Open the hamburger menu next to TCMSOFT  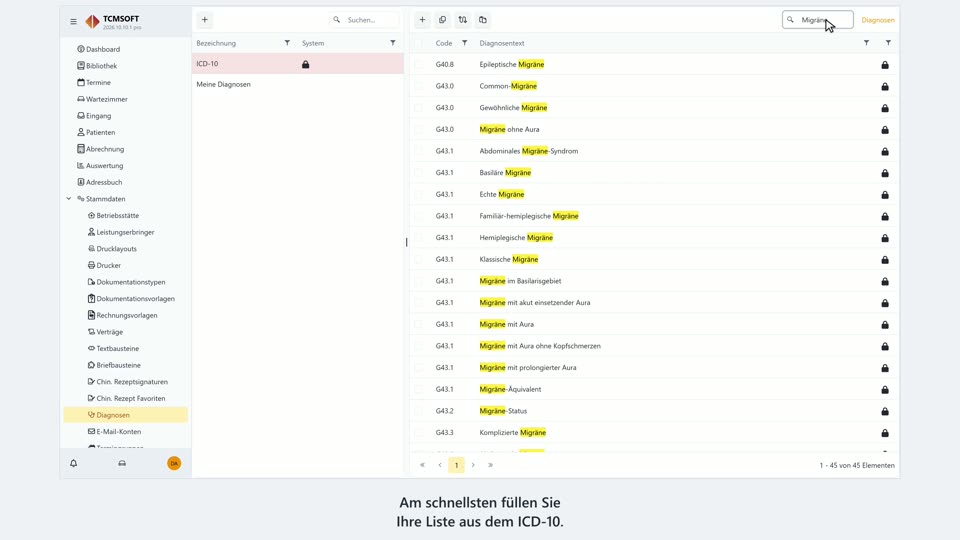(x=73, y=21)
